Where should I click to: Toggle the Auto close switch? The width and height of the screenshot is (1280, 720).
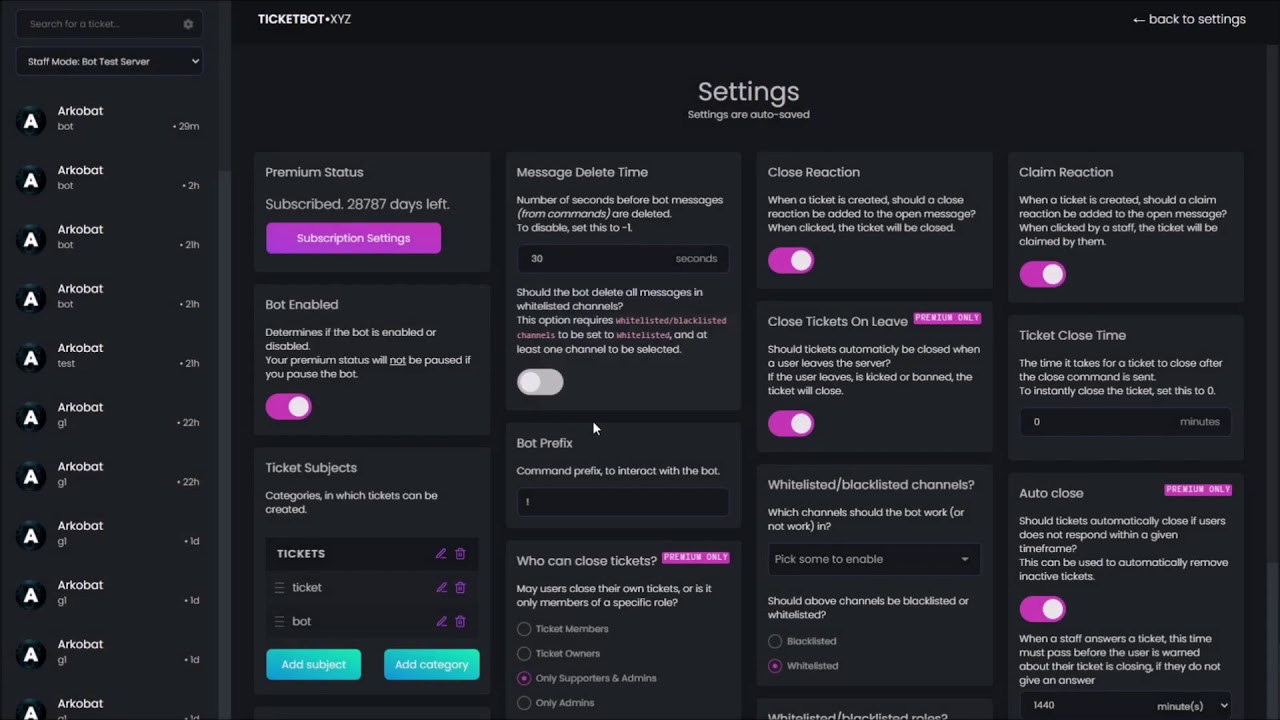point(1042,608)
